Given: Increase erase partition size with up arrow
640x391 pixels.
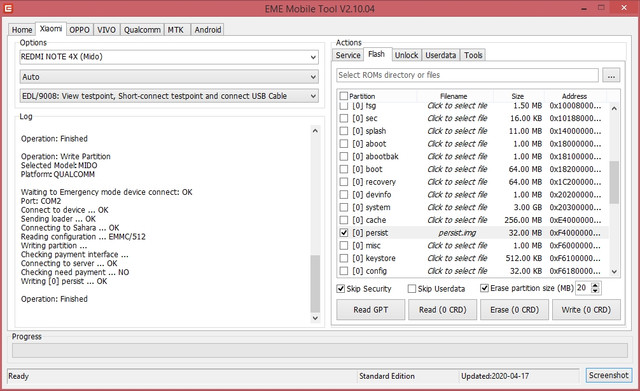Looking at the screenshot, I should tap(596, 285).
